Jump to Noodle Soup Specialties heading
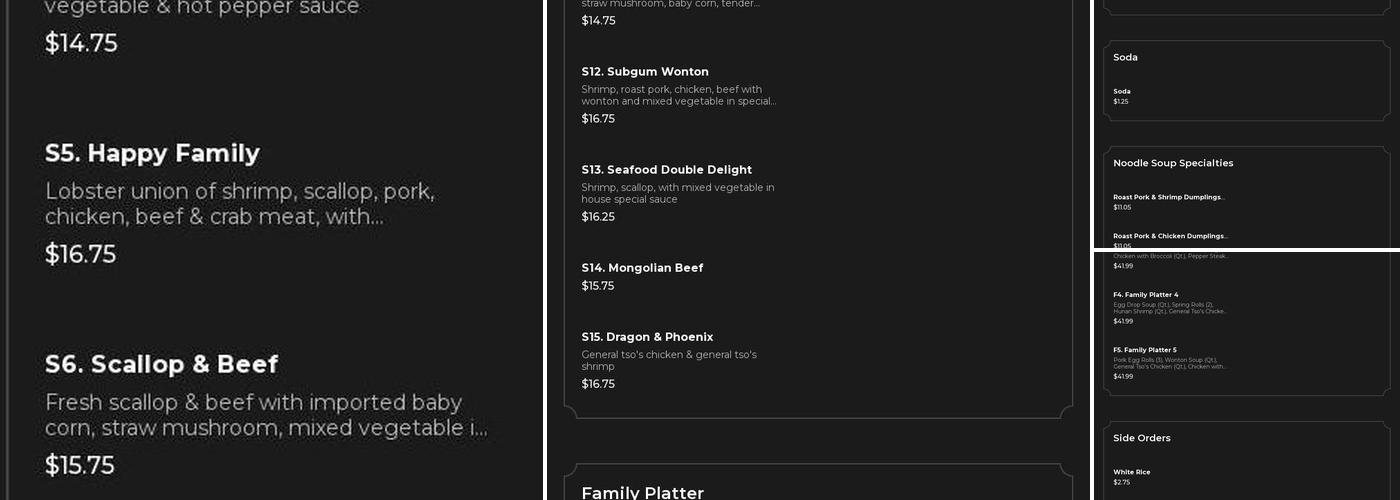This screenshot has width=1400, height=500. click(x=1173, y=163)
